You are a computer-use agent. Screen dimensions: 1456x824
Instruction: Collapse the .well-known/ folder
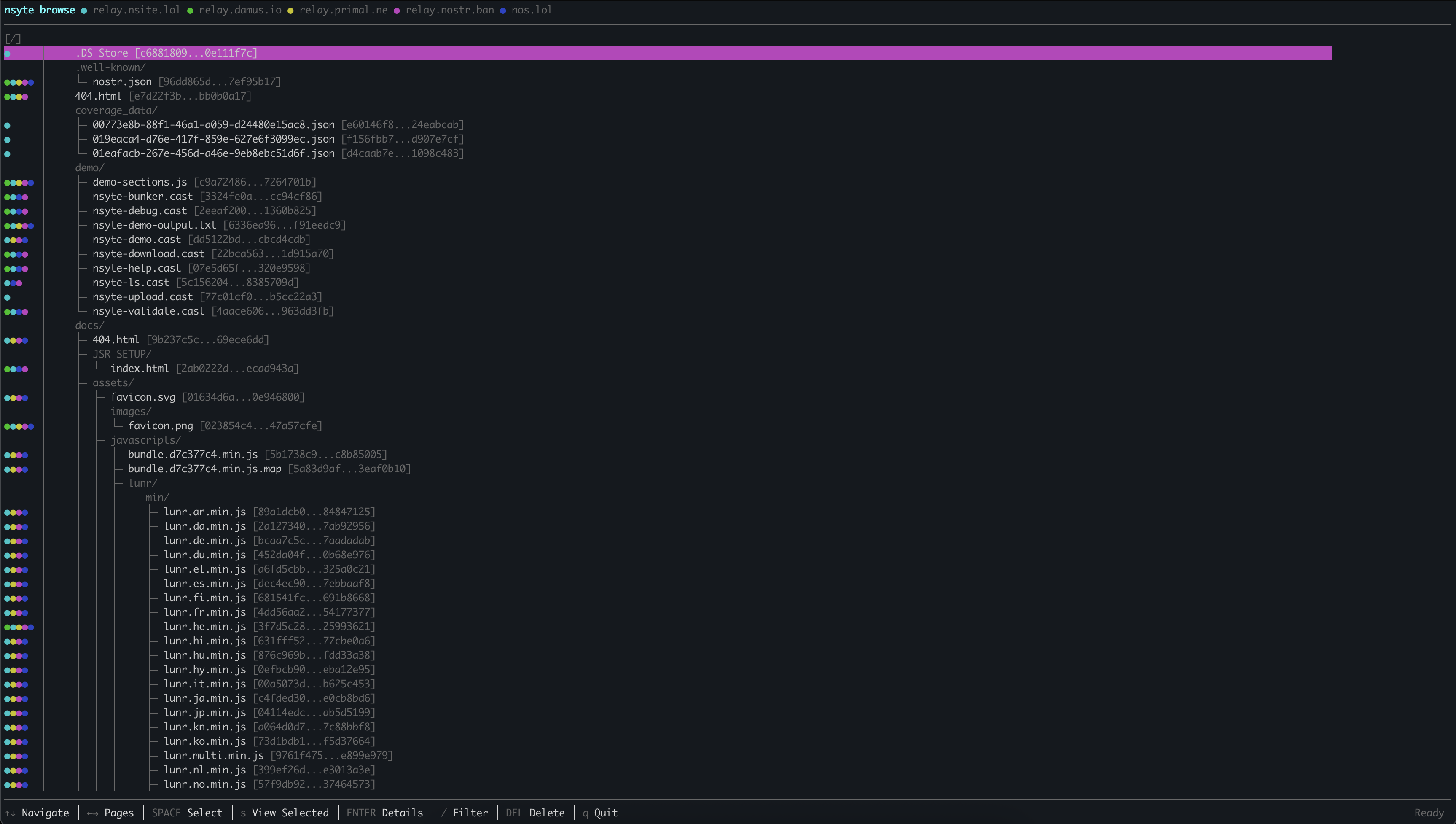point(110,67)
